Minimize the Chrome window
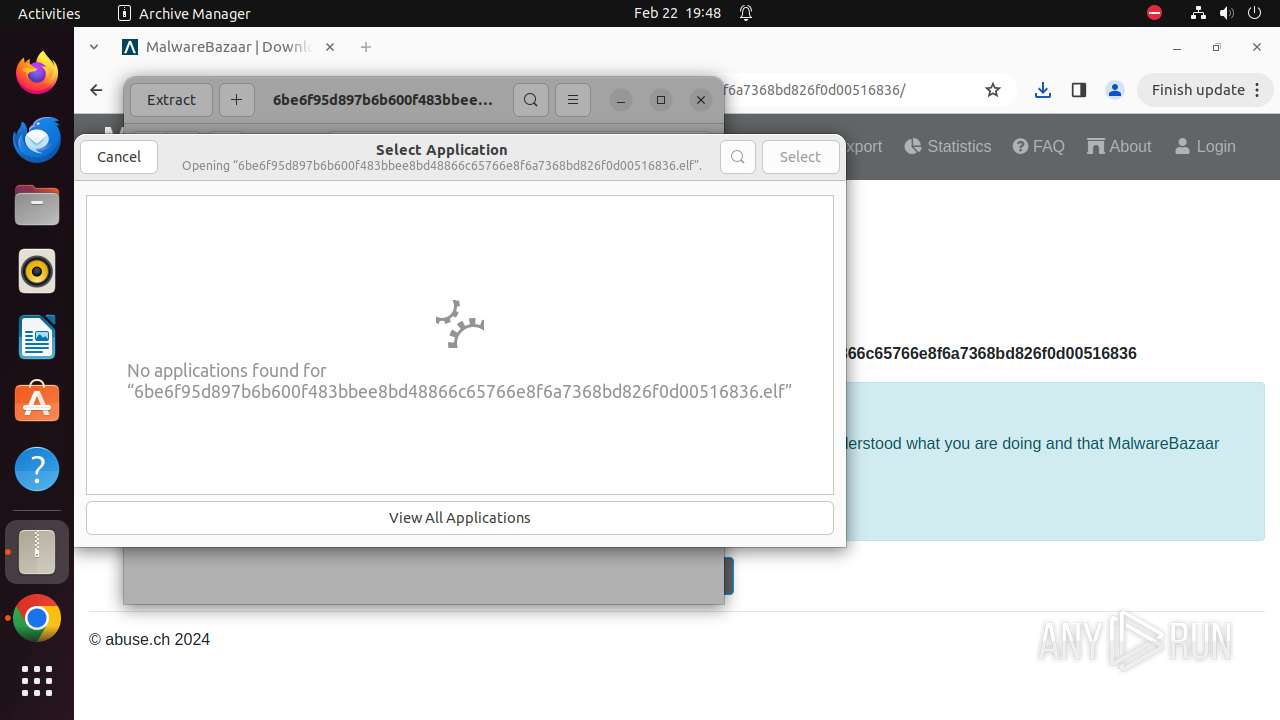The image size is (1280, 720). coord(1177,47)
